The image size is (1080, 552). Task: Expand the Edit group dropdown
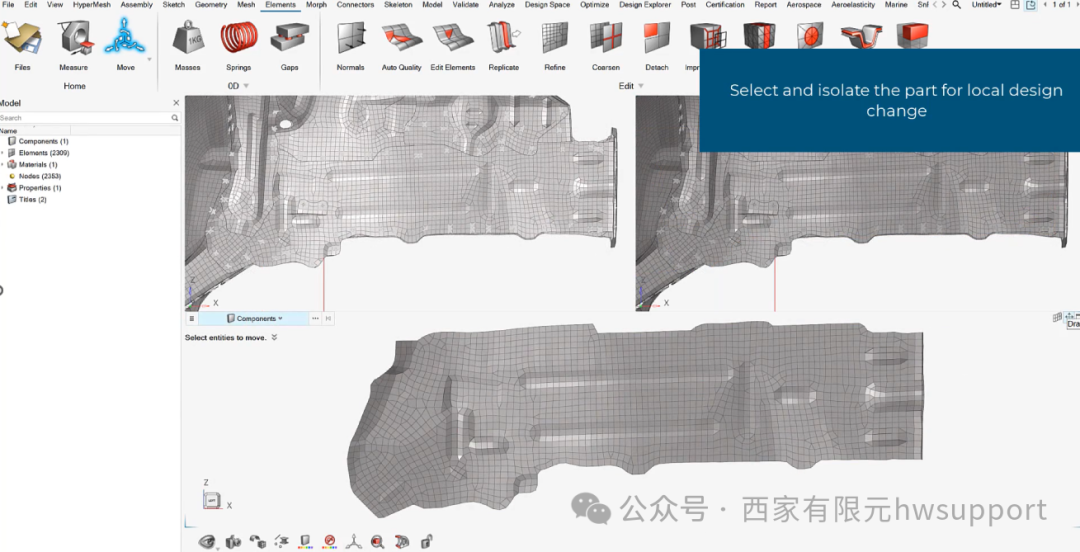click(641, 86)
